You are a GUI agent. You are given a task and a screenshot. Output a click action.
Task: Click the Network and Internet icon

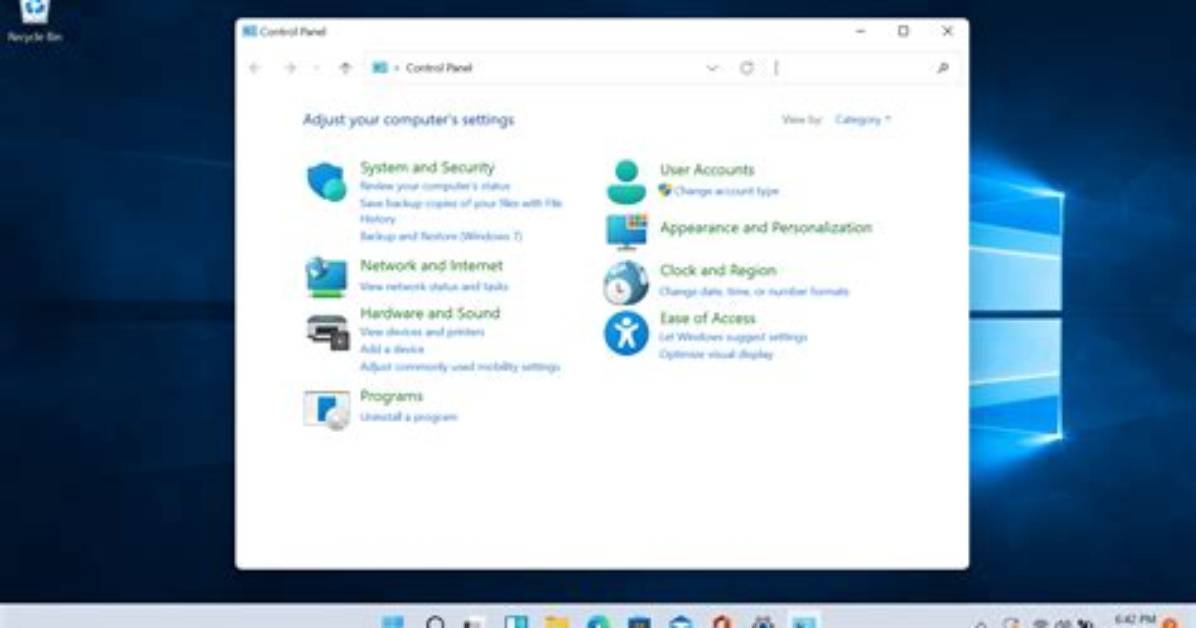326,276
